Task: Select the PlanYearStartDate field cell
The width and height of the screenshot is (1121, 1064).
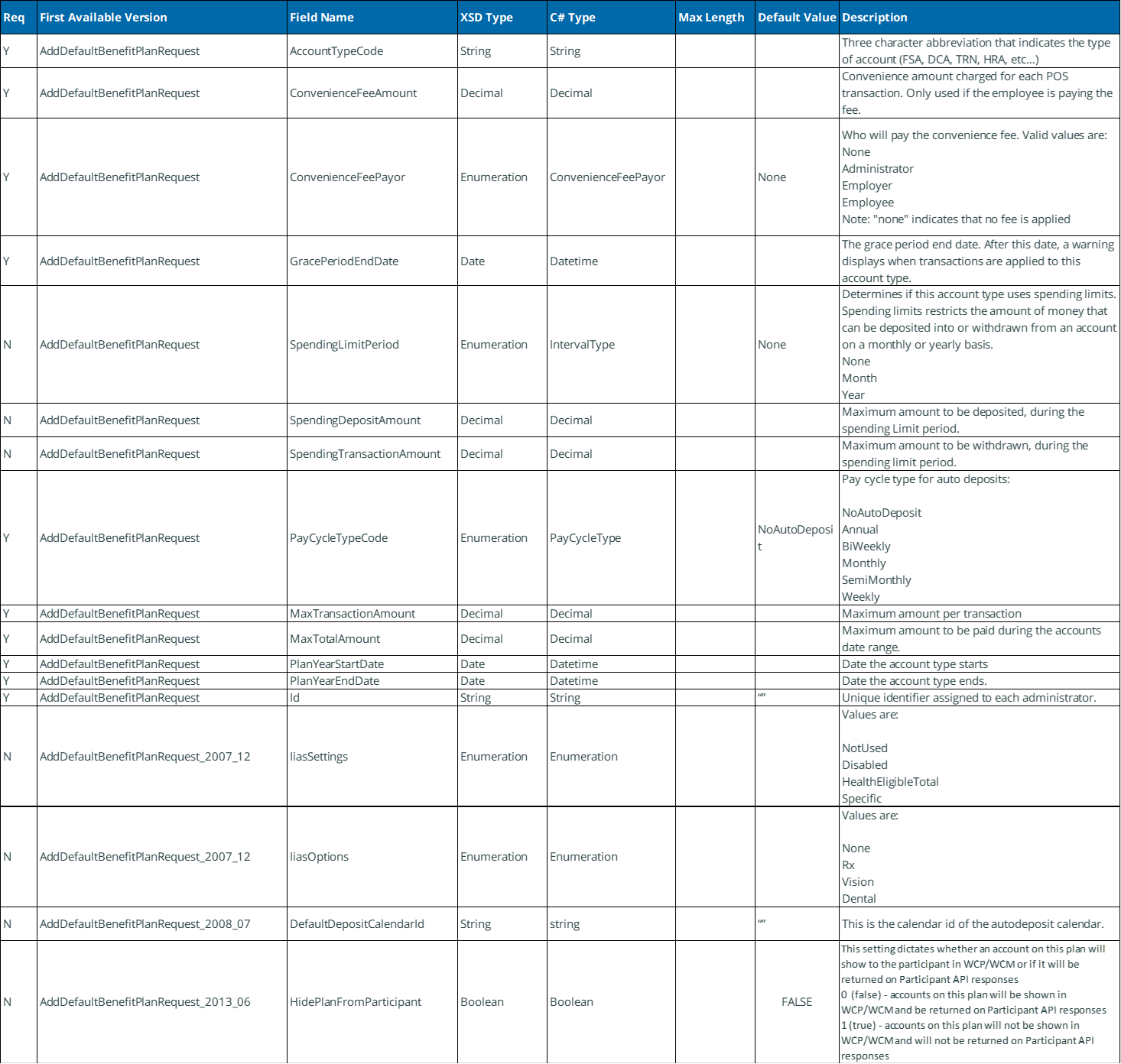Action: point(372,664)
